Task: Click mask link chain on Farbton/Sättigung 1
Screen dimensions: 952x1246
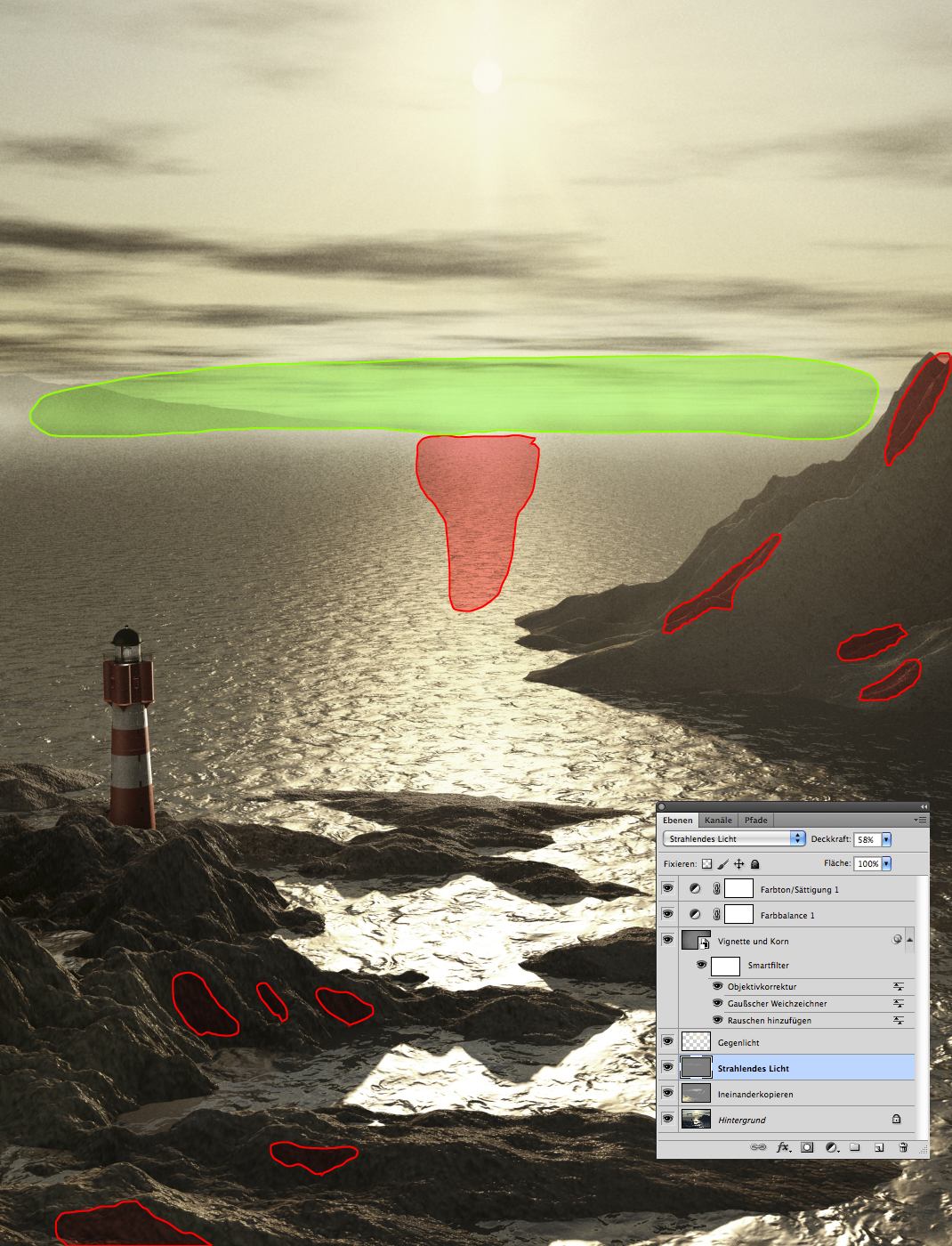Action: coord(716,888)
